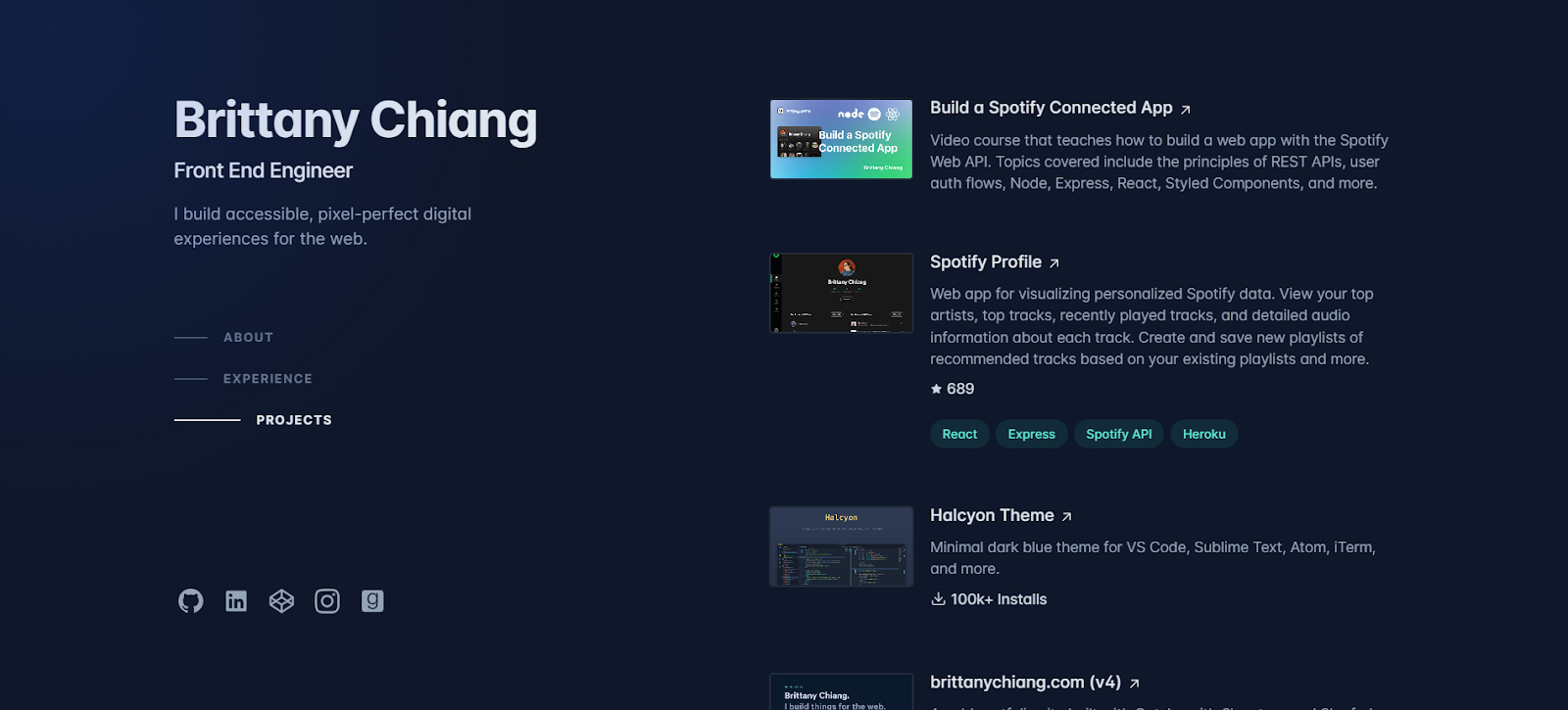Click arrow icon beside Spotify Profile
Image resolution: width=1568 pixels, height=710 pixels.
[1054, 263]
